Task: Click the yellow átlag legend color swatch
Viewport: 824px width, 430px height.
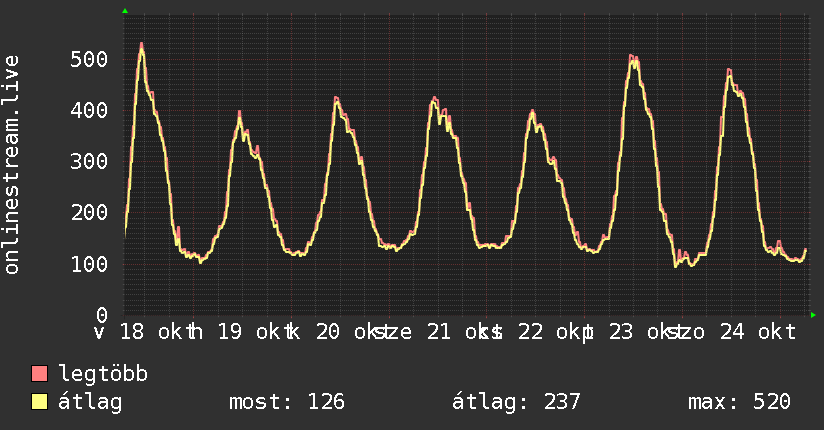Action: click(x=39, y=401)
